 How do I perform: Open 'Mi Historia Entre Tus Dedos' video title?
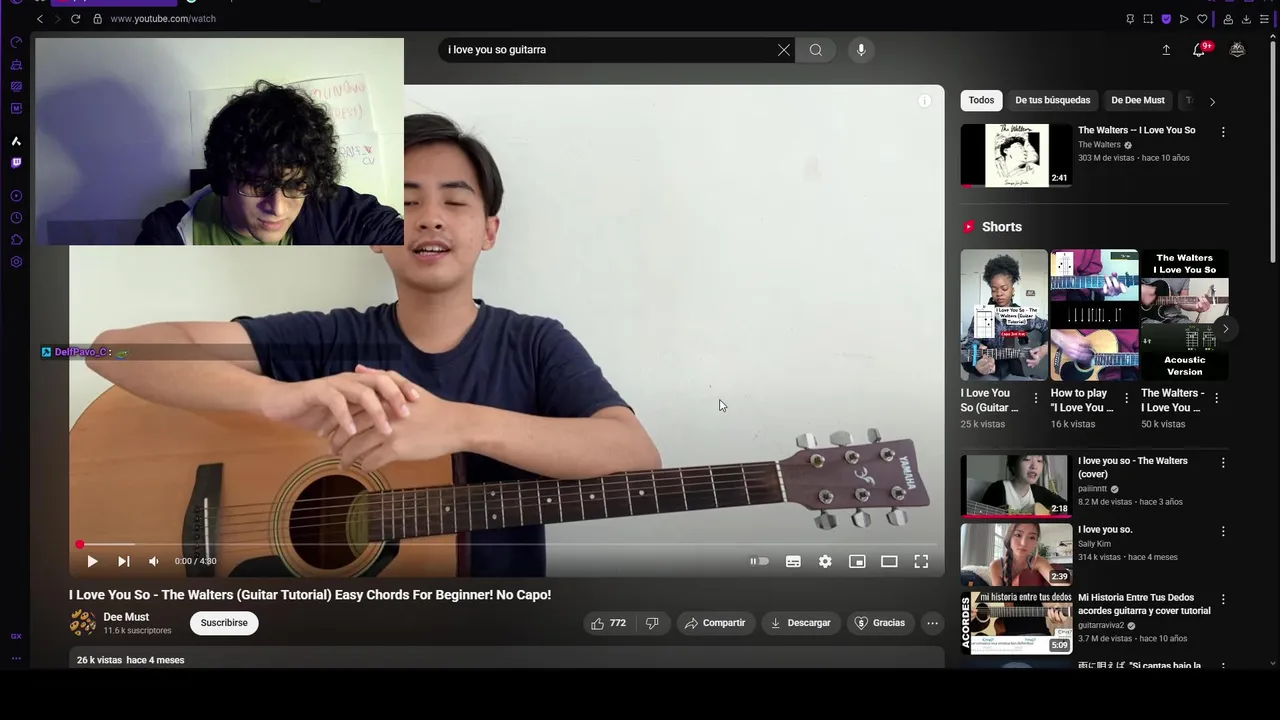[1144, 604]
